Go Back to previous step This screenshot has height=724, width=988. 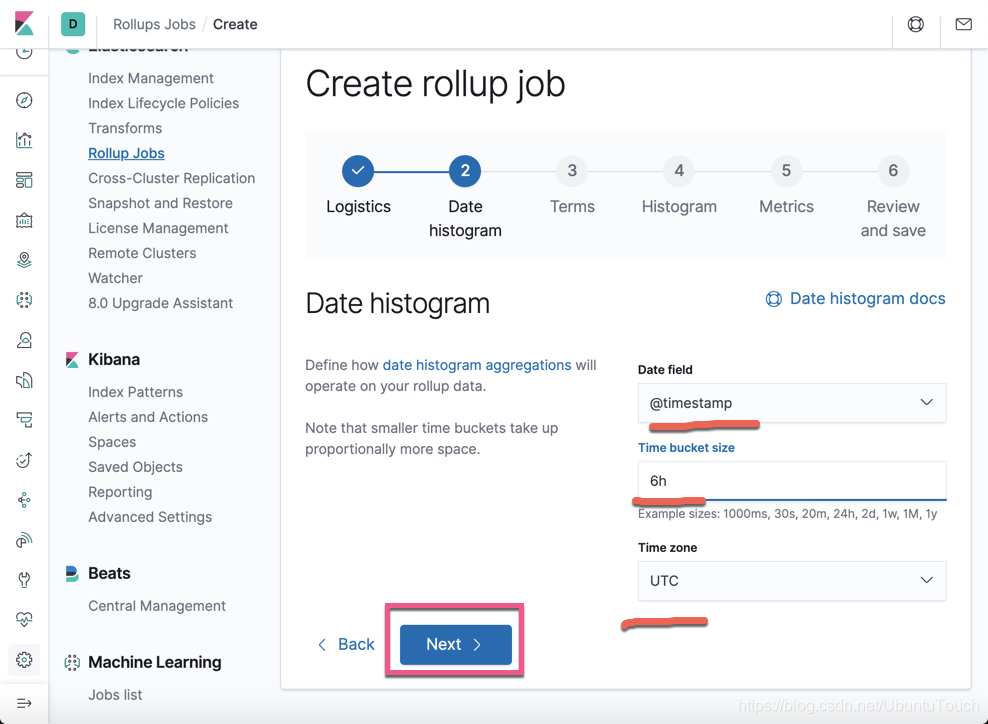[x=346, y=644]
